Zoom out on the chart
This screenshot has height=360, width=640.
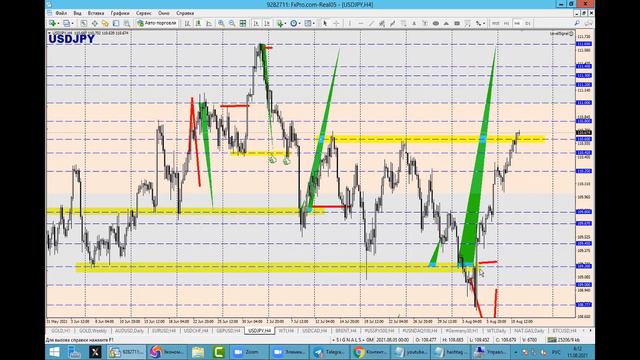coord(232,23)
